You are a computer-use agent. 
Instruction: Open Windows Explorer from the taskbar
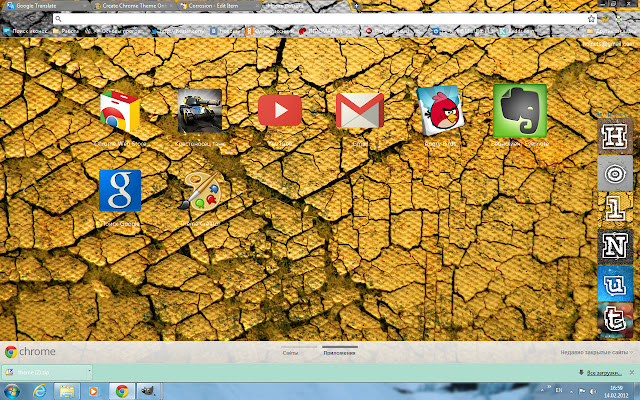[67, 392]
